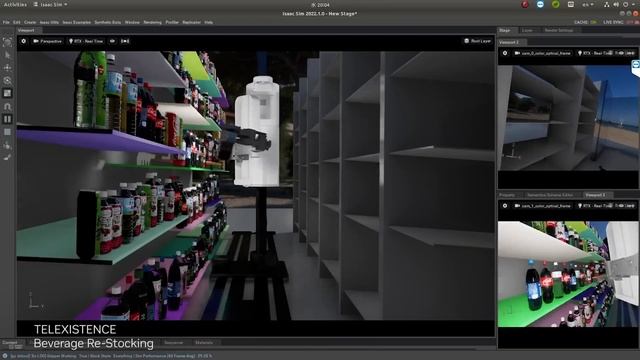Viewport: 640px width, 360px height.
Task: Click the red tray icon in the top bar
Action: (x=525, y=4)
